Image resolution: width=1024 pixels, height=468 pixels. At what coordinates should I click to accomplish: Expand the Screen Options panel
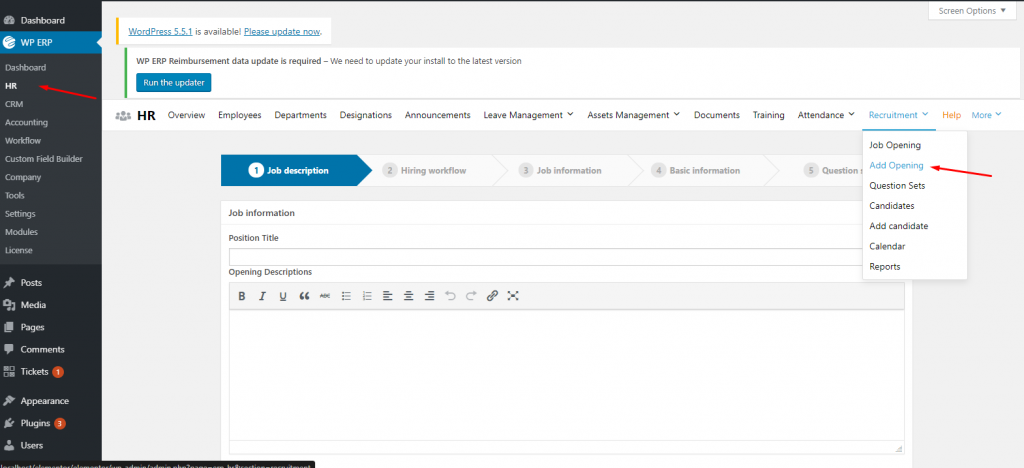pyautogui.click(x=972, y=11)
